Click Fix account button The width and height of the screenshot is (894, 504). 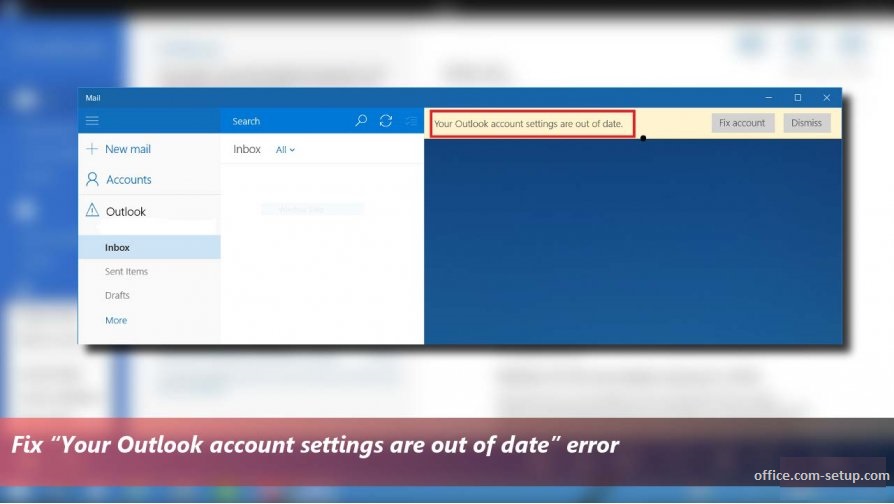[x=742, y=123]
